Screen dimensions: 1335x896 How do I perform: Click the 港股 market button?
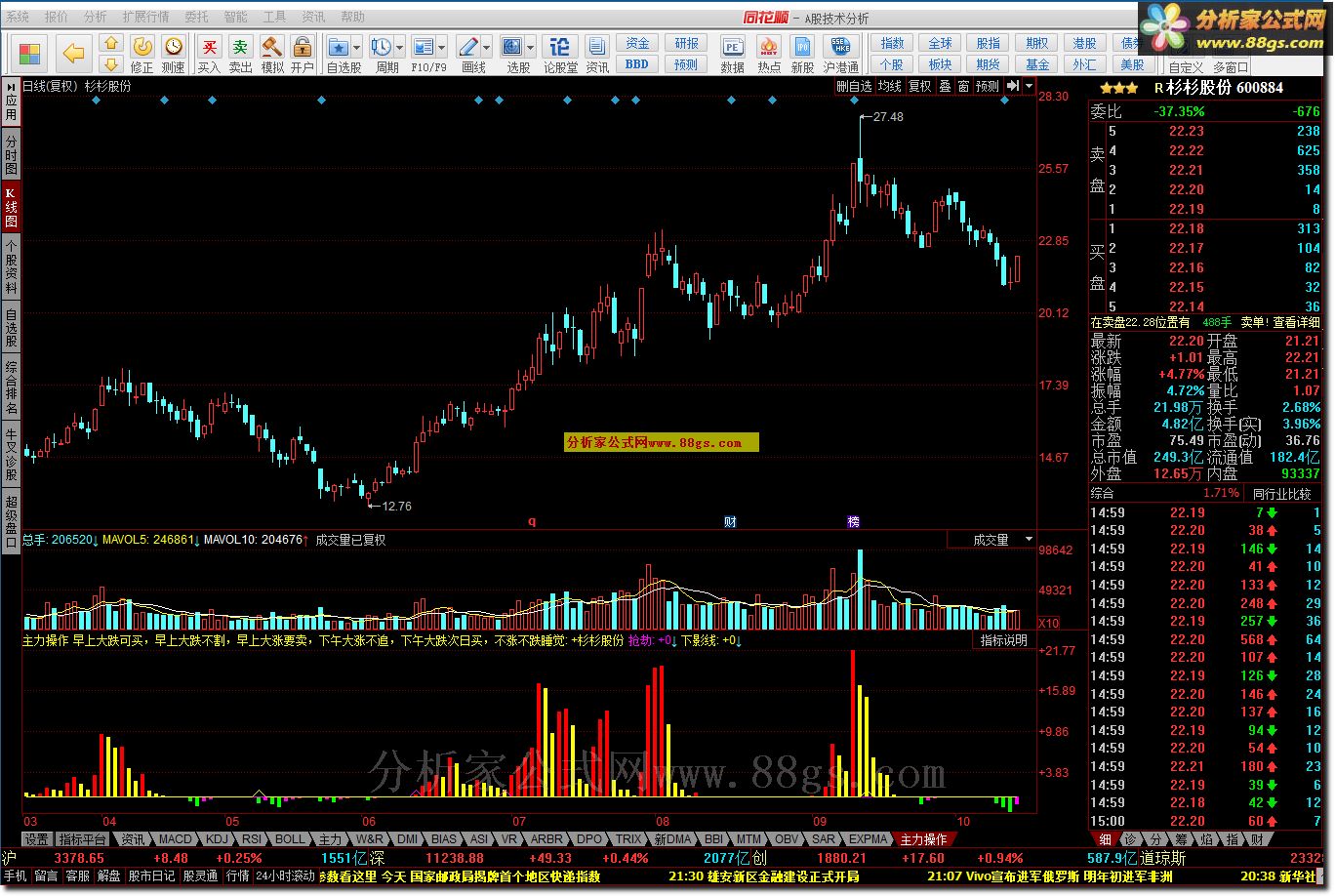point(1084,44)
